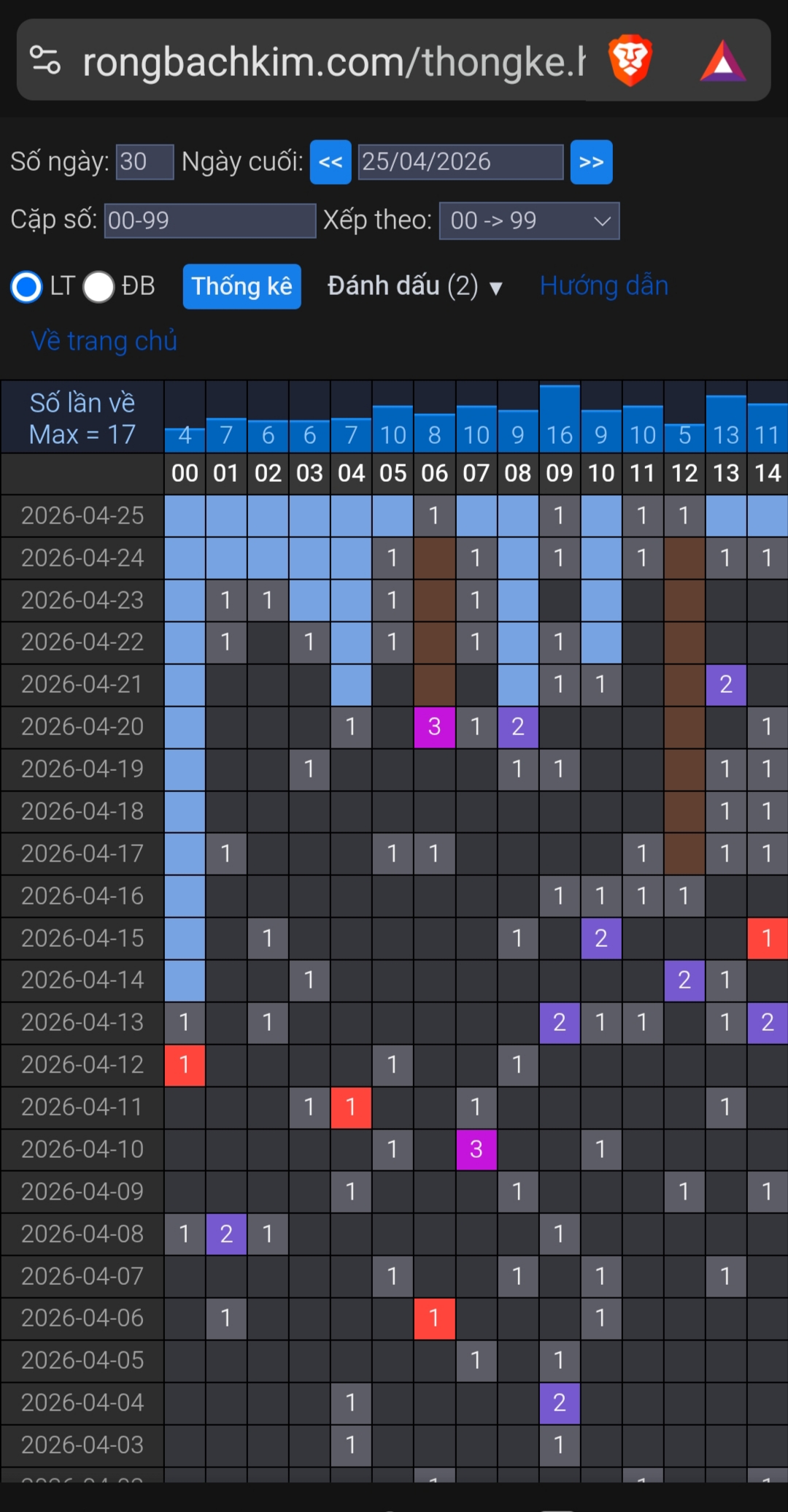Open the Xếp theo 00 -> 99 dropdown
Viewport: 788px width, 1512px height.
tap(529, 220)
